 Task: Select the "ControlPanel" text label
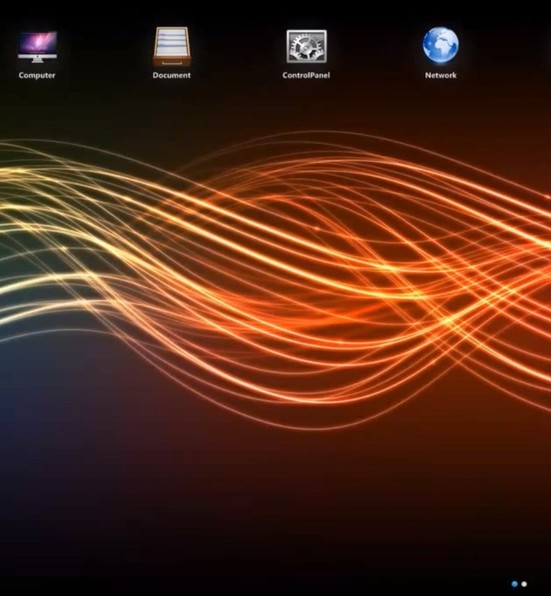click(x=306, y=75)
